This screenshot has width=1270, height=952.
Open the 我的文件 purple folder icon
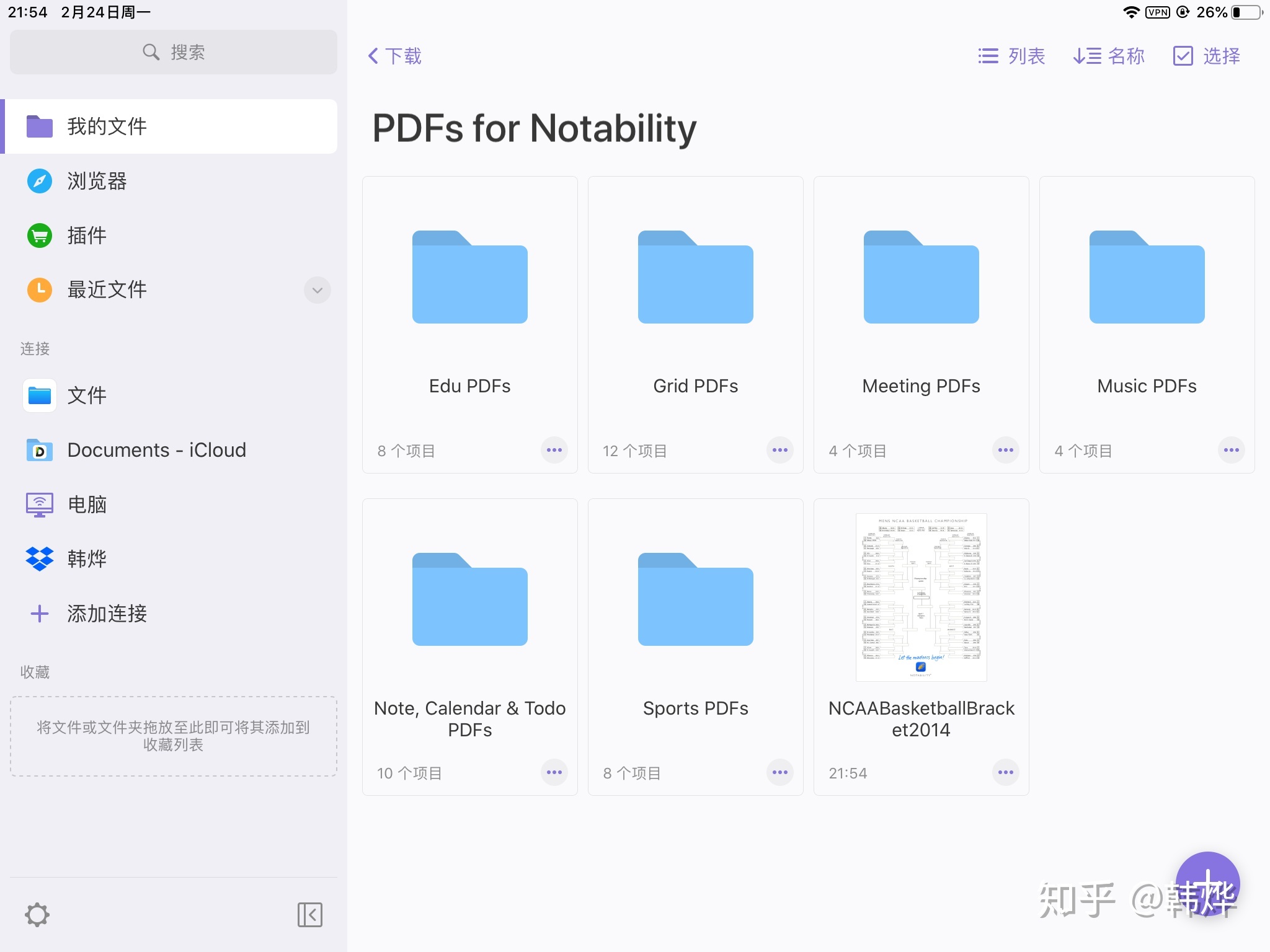click(x=40, y=126)
